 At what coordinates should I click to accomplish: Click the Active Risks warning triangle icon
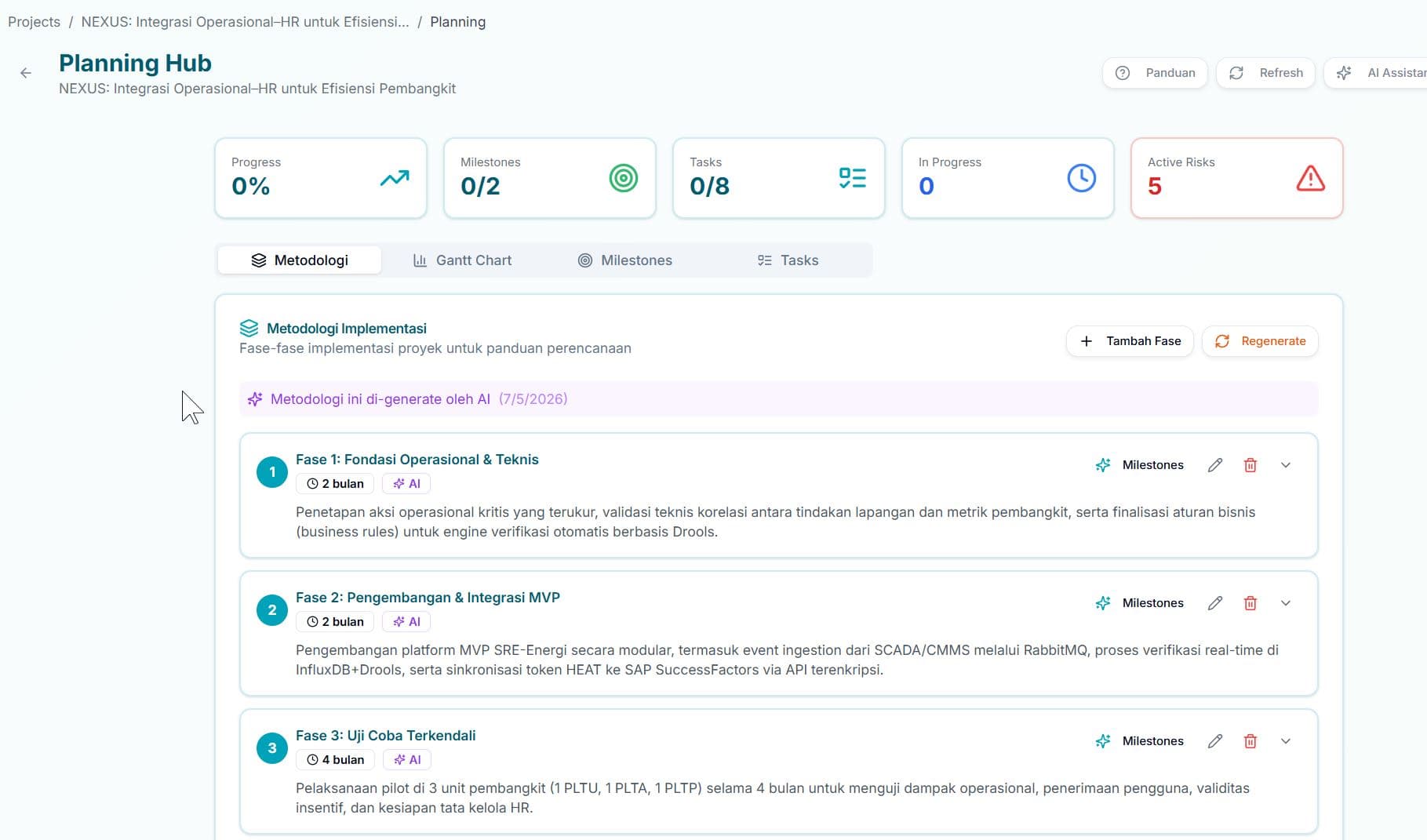(x=1311, y=178)
